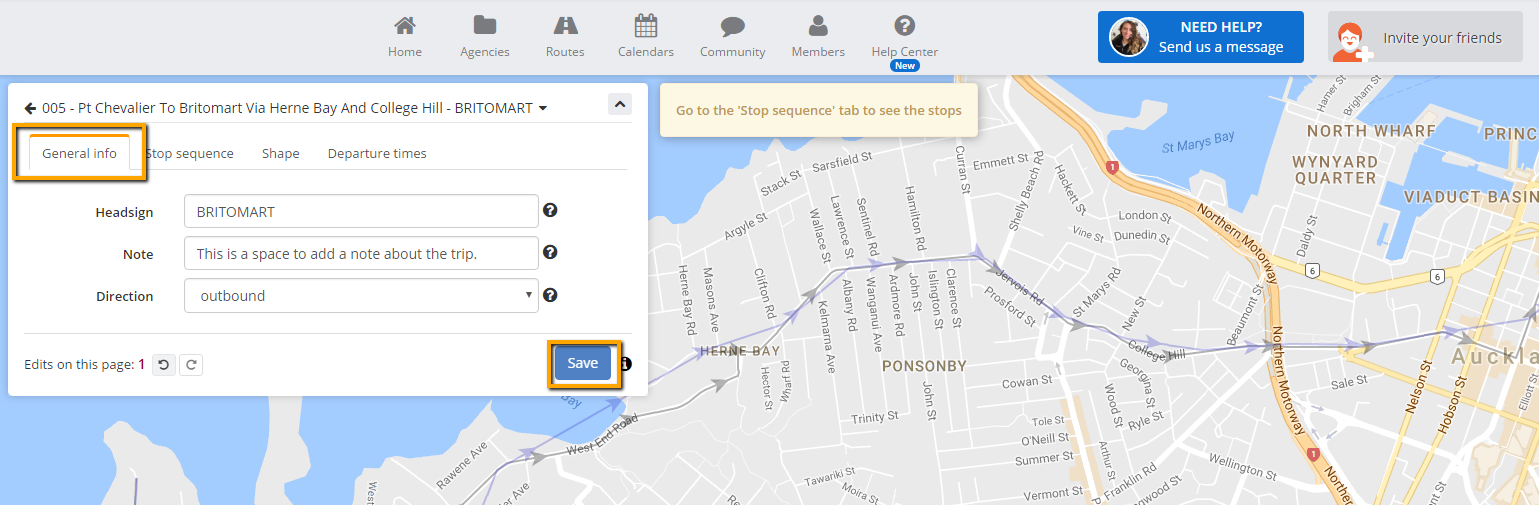
Task: Open the Direction dropdown showing outbound
Action: (361, 295)
